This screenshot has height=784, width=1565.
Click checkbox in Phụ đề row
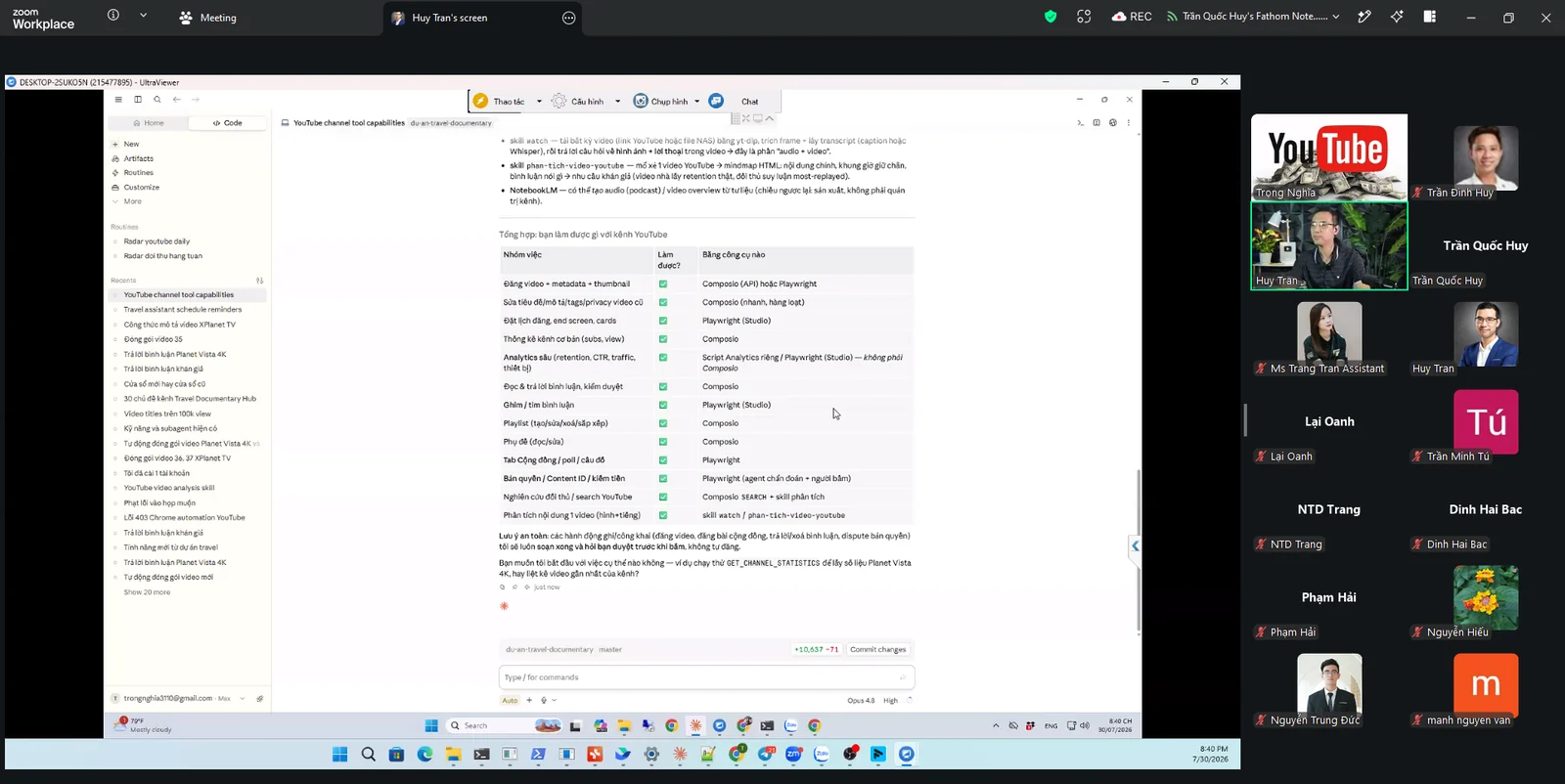663,442
